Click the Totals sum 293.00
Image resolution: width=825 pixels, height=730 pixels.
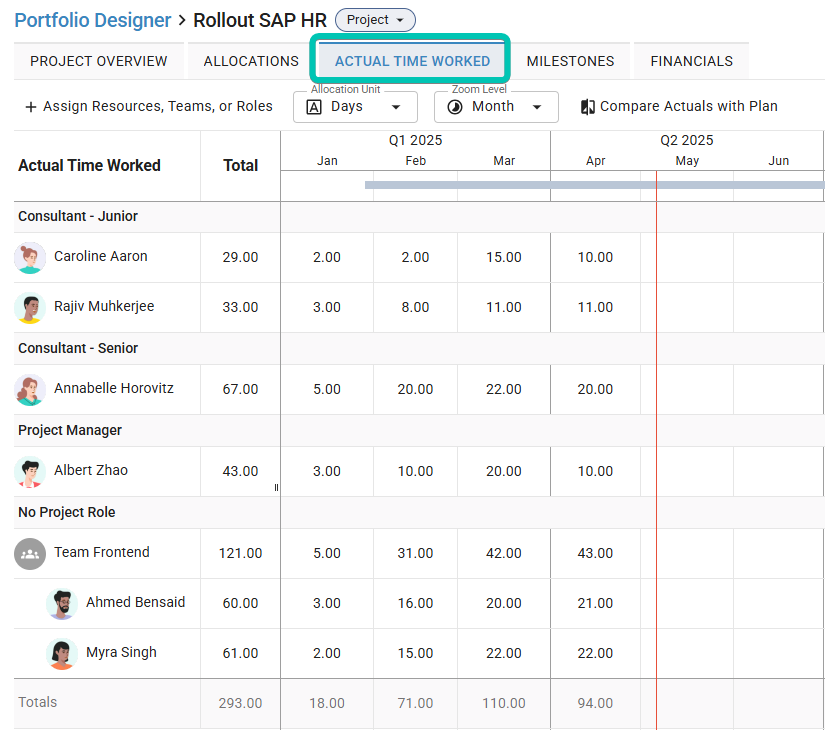pyautogui.click(x=240, y=704)
